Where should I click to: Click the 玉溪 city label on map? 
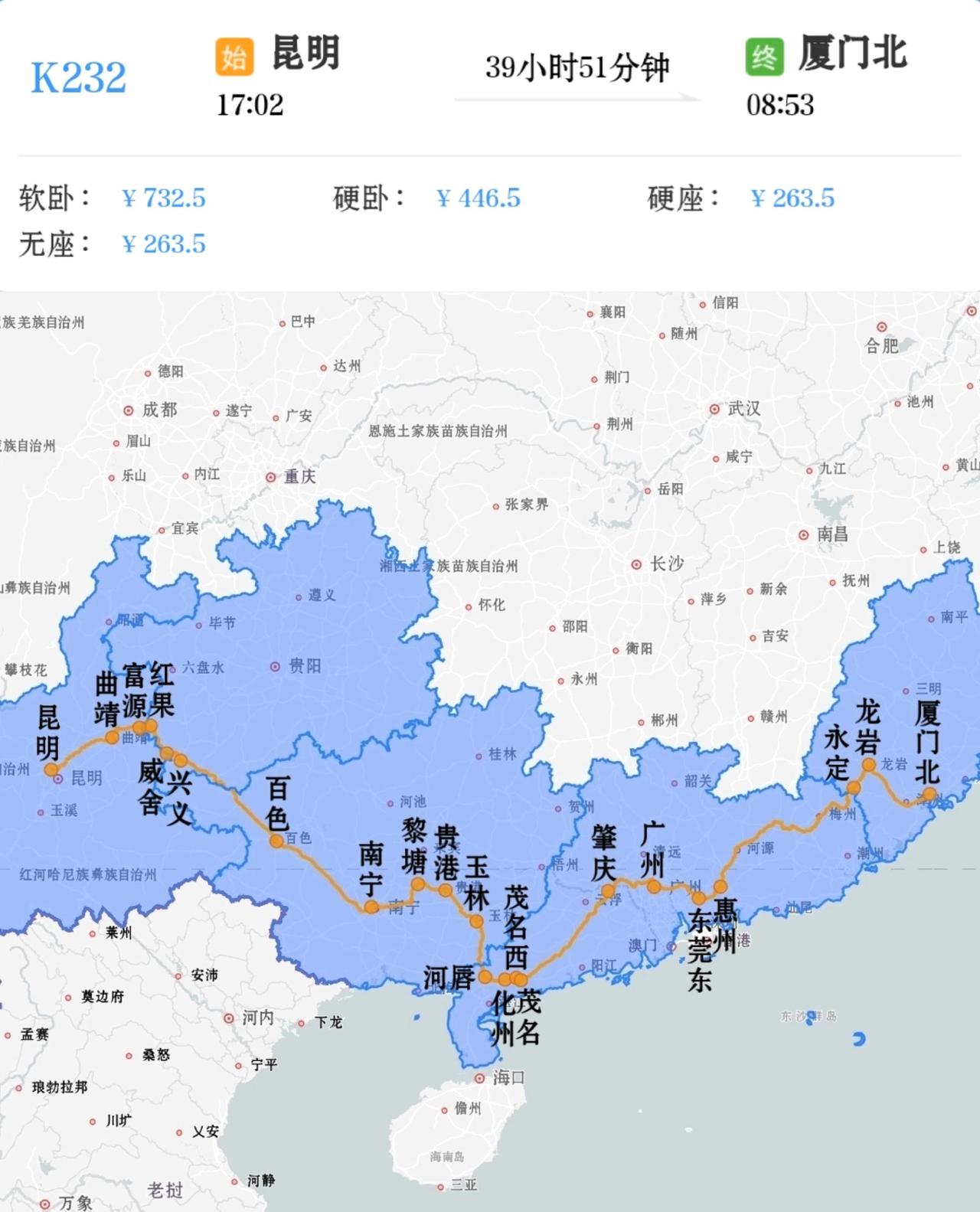pyautogui.click(x=64, y=810)
